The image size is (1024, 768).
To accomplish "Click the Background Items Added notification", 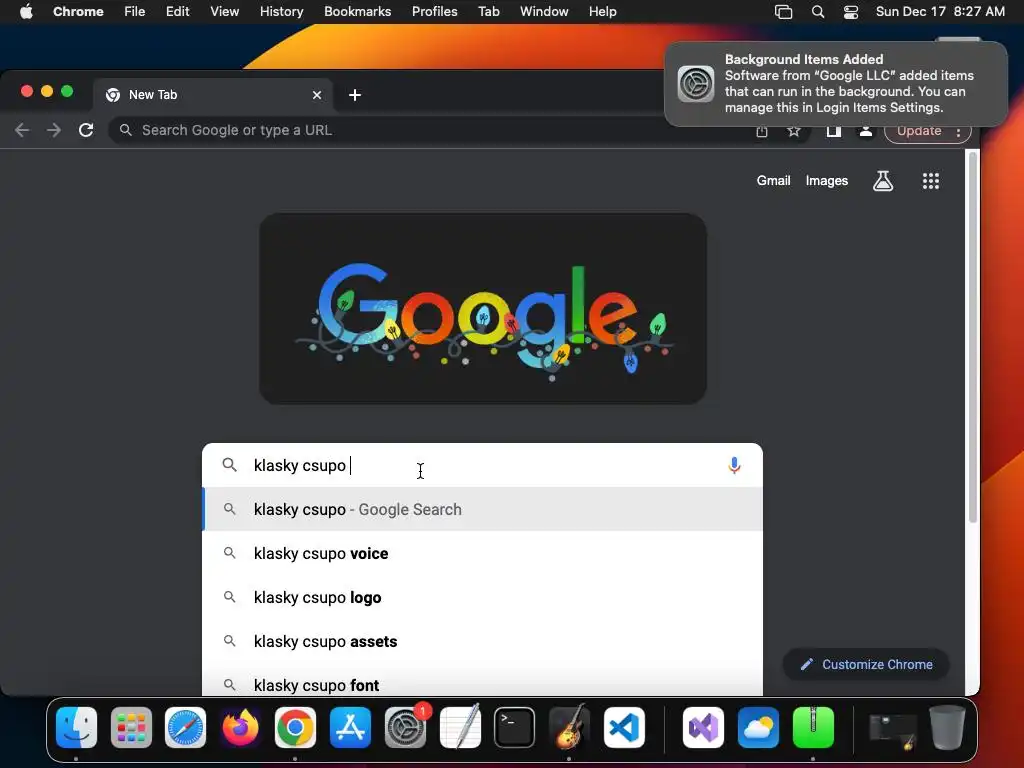I will (x=836, y=84).
